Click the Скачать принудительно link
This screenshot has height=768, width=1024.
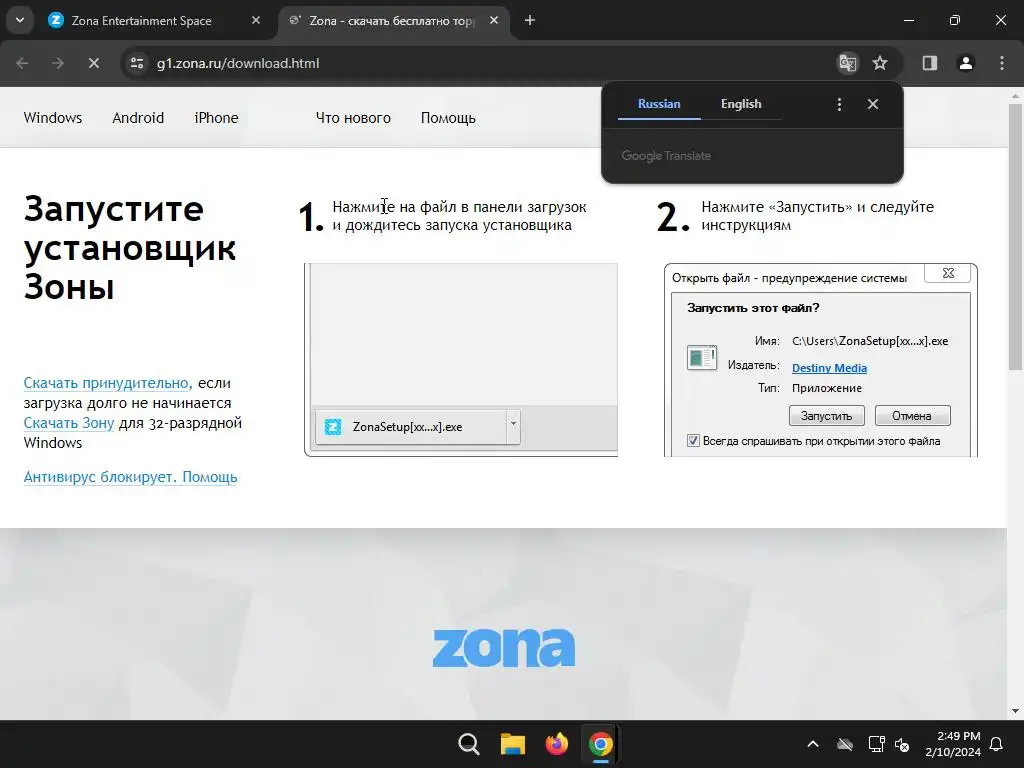[108, 383]
